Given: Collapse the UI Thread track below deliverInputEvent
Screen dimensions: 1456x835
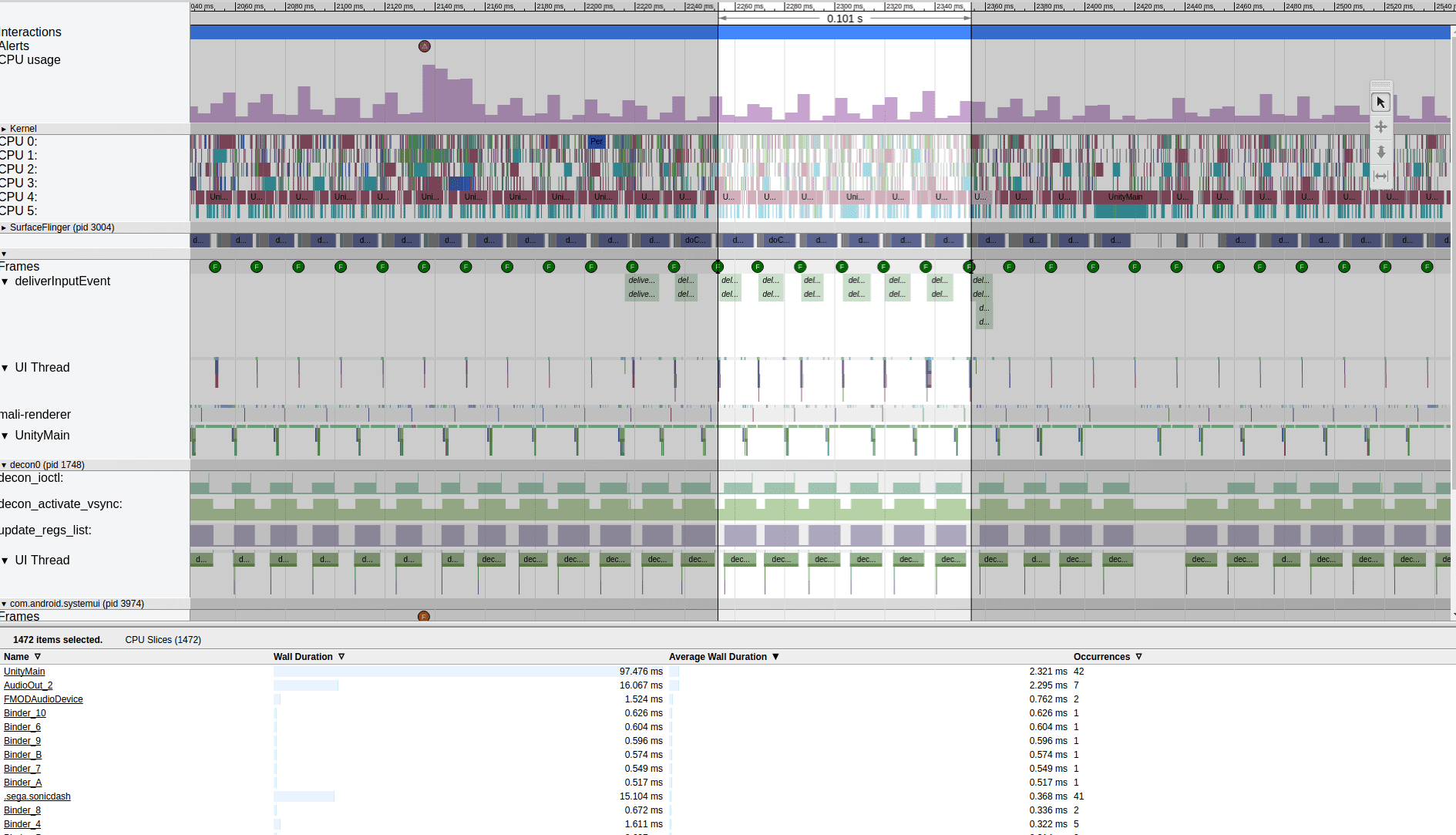Looking at the screenshot, I should point(5,368).
